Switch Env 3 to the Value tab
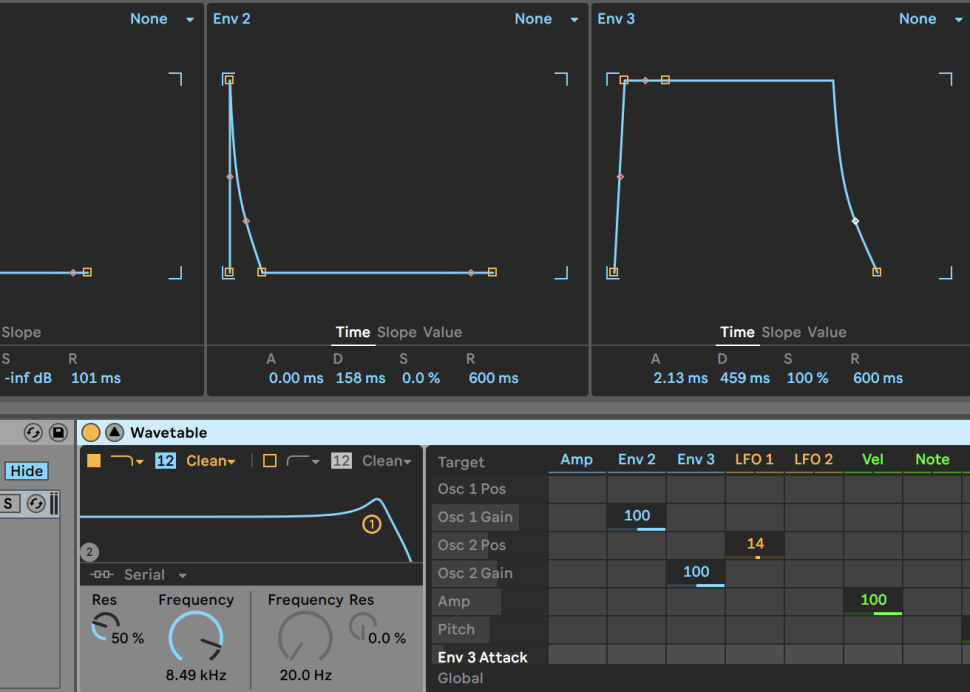Screen dimensions: 970x692 pos(826,332)
